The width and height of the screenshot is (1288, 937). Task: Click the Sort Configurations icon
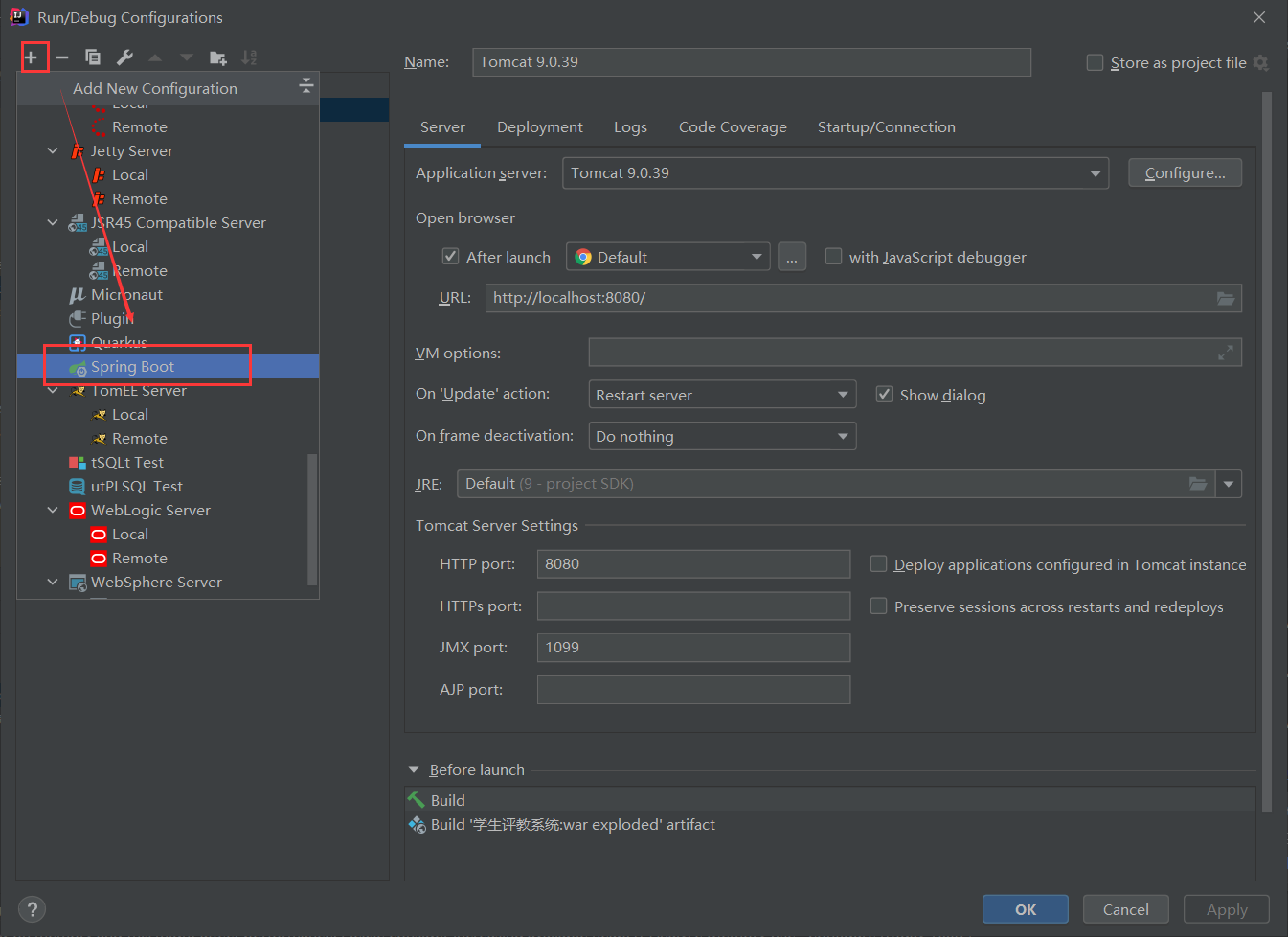pyautogui.click(x=249, y=57)
